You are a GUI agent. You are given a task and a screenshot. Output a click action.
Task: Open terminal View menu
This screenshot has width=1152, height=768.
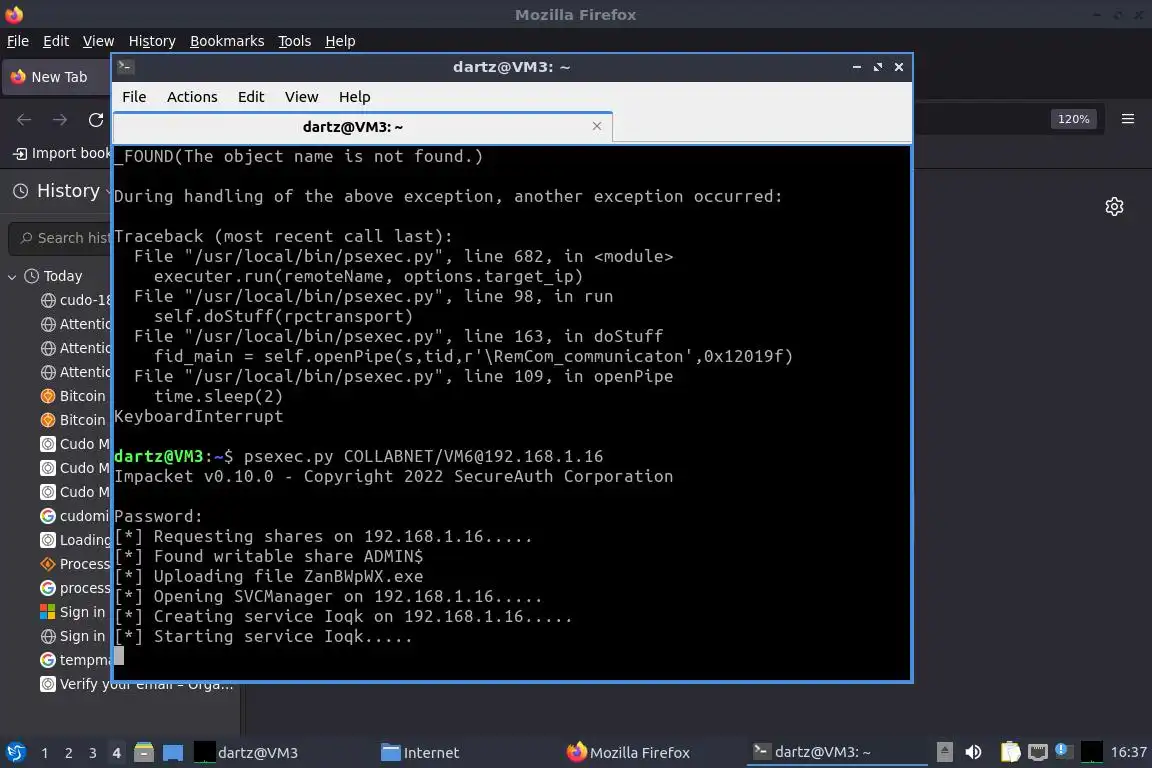coord(301,97)
